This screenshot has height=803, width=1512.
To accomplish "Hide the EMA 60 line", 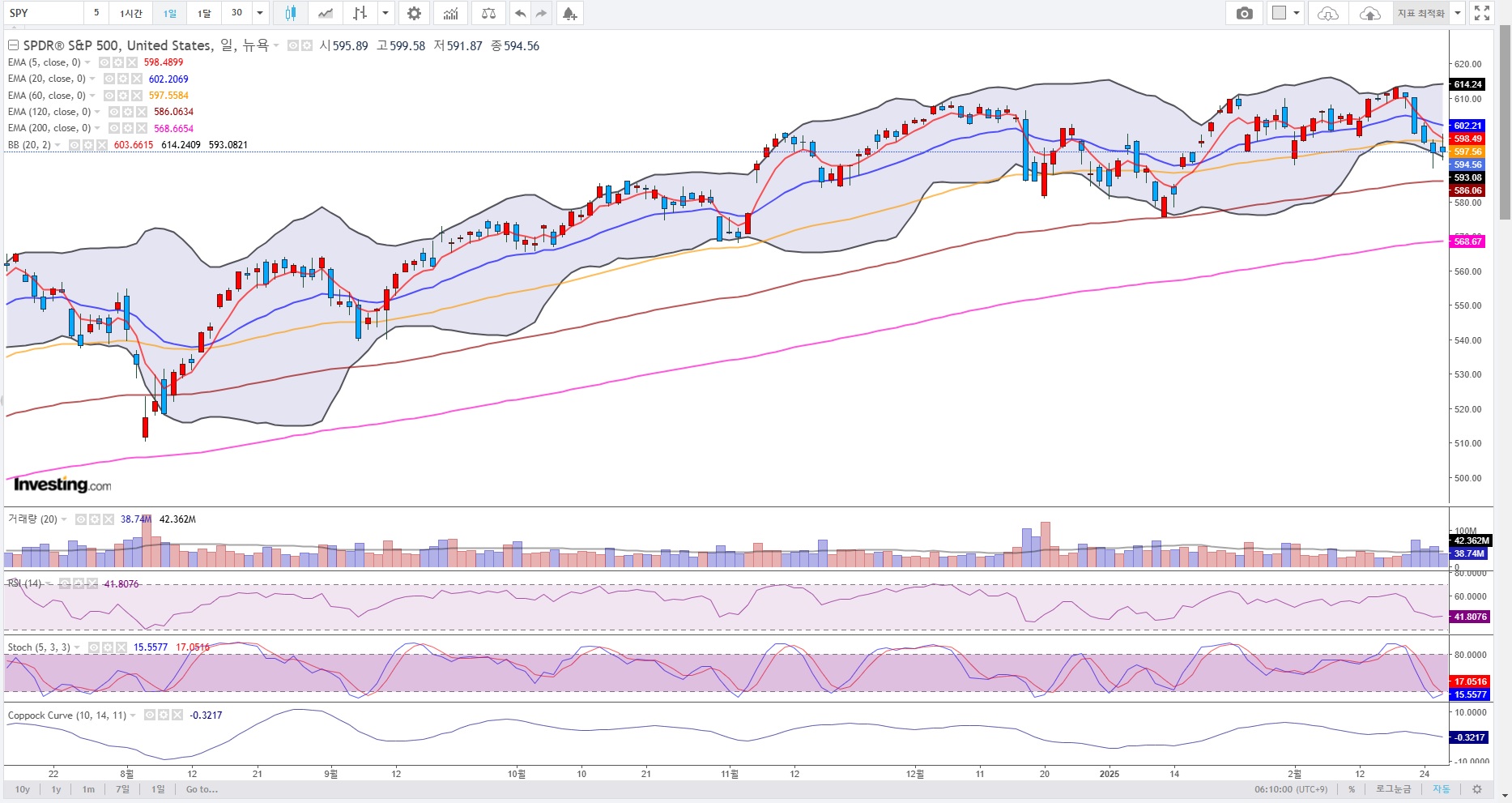I will [109, 96].
